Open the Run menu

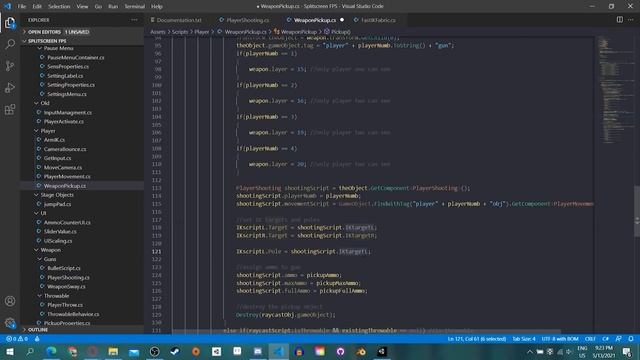tap(113, 6)
